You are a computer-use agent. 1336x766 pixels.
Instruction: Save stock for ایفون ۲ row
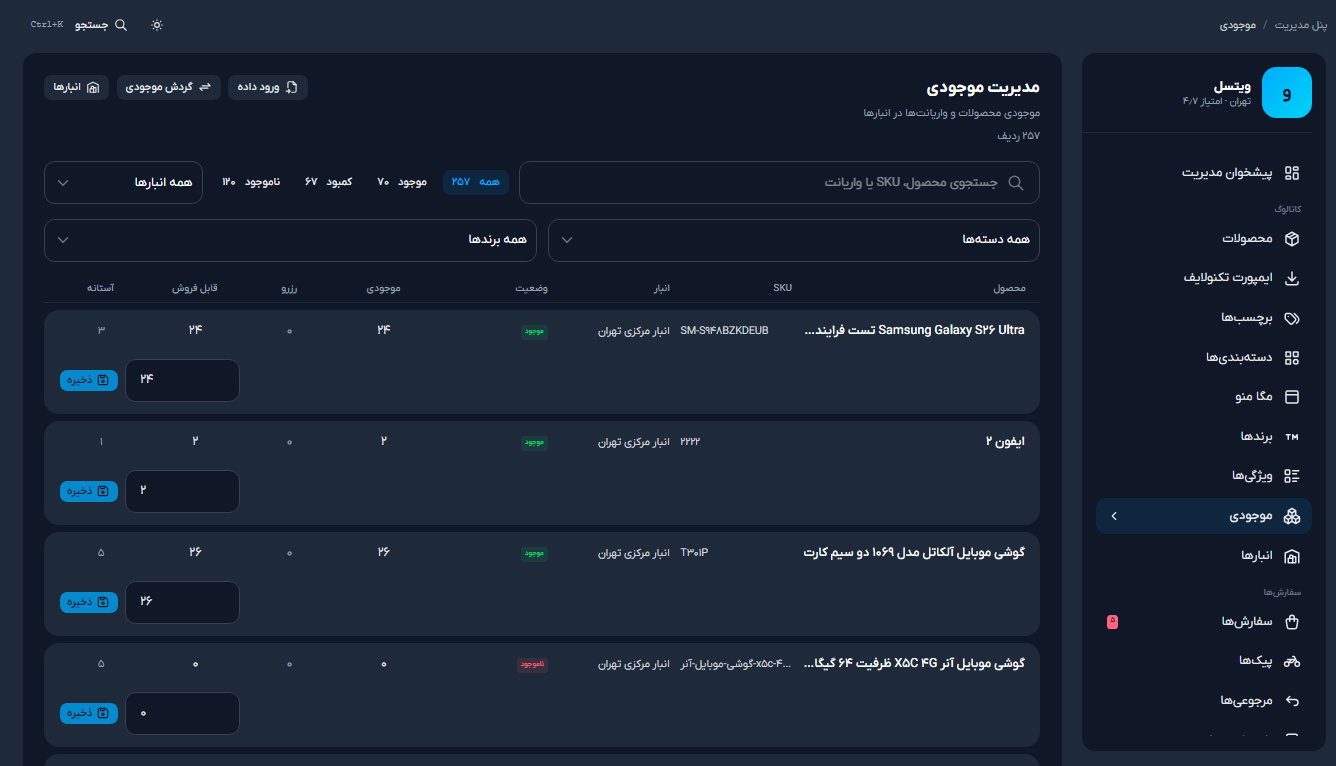tap(89, 491)
